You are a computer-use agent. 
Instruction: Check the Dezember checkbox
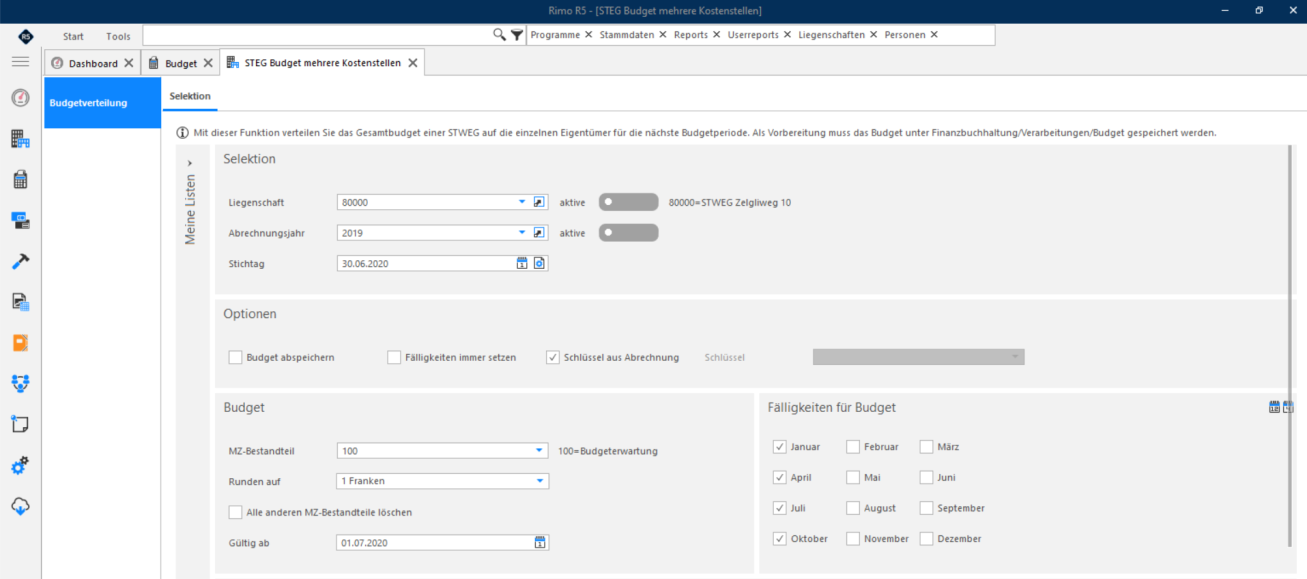pos(927,538)
